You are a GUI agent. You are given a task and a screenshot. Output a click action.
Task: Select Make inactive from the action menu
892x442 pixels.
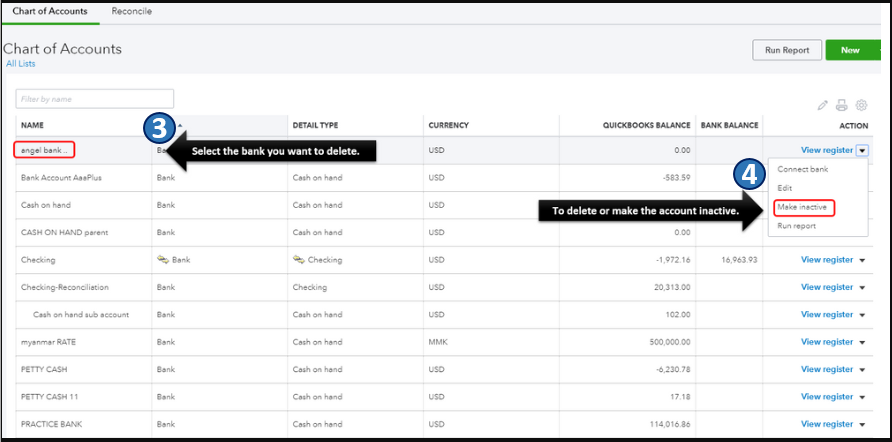click(x=803, y=207)
